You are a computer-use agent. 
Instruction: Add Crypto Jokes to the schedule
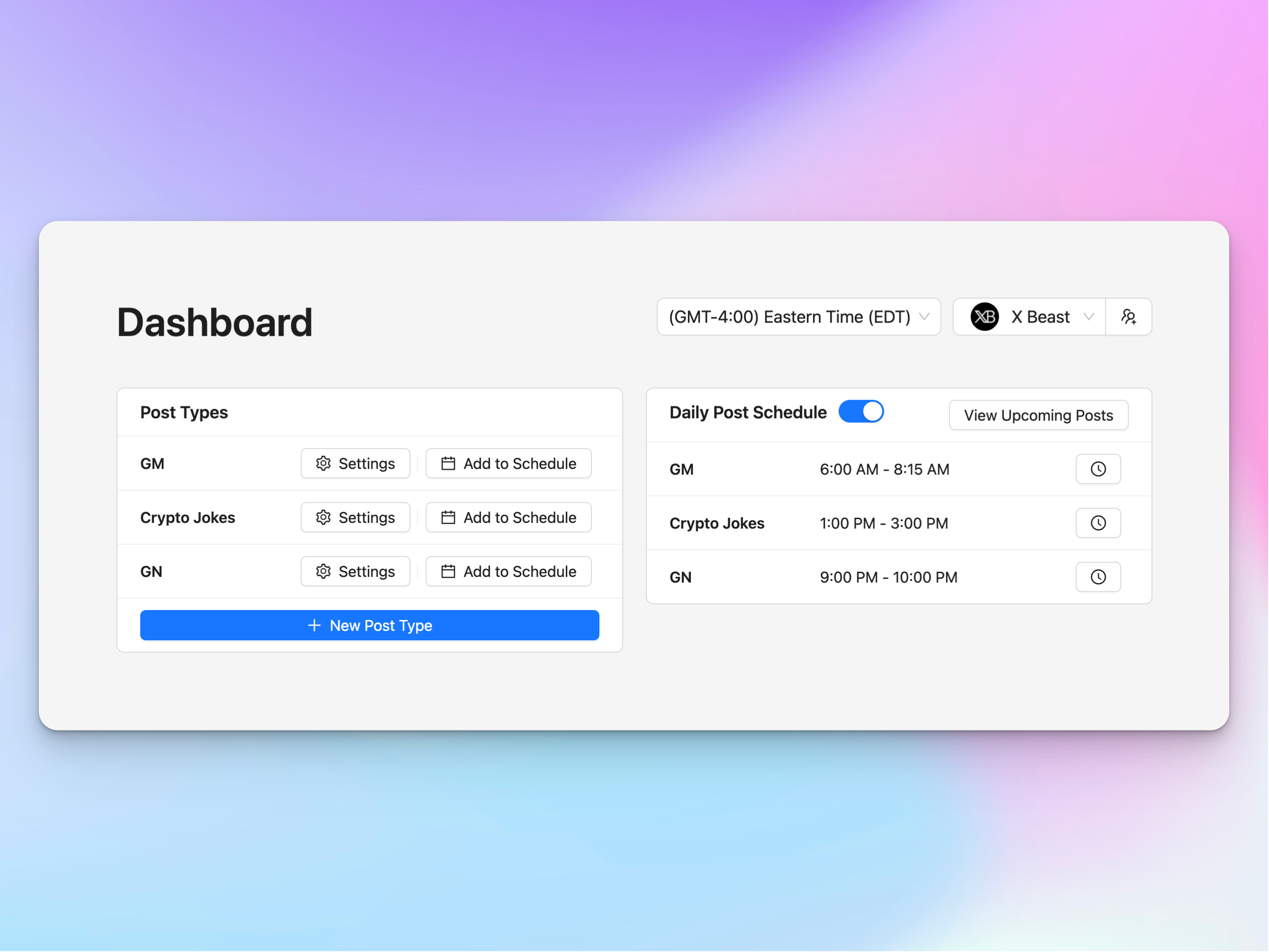point(508,517)
